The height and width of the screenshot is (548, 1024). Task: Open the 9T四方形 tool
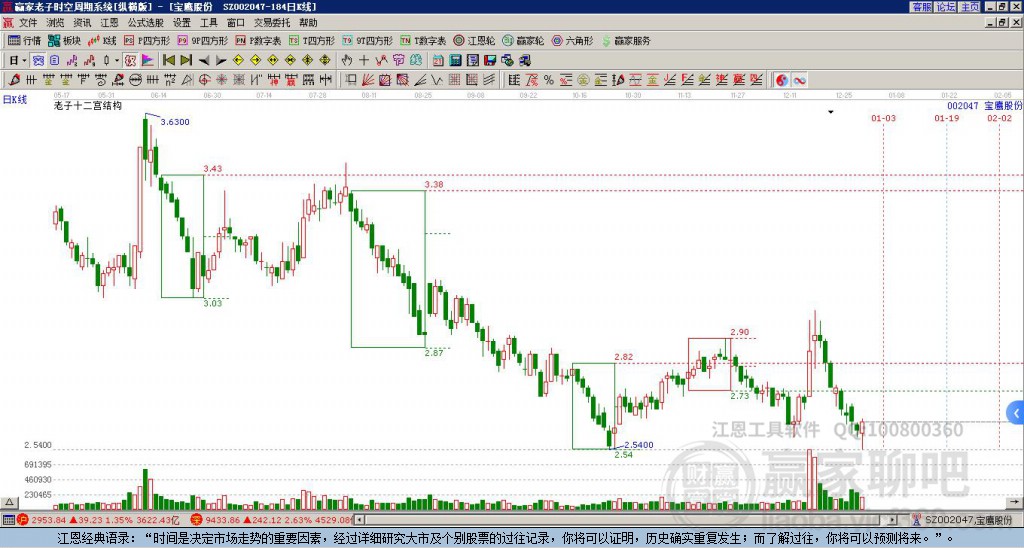368,40
